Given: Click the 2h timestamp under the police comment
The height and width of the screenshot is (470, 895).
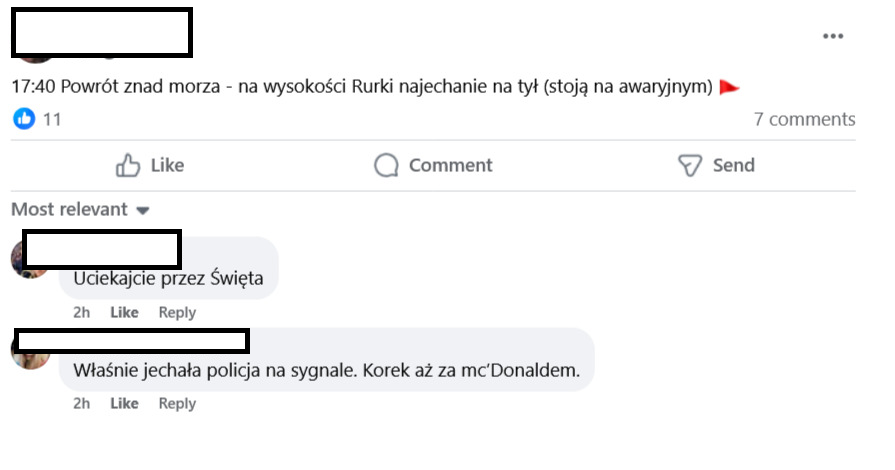Looking at the screenshot, I should [x=81, y=403].
